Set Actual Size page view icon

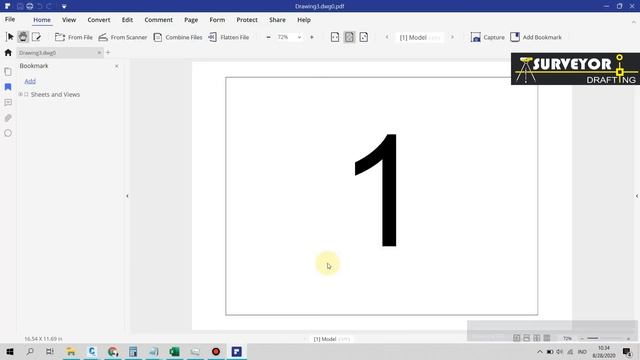[364, 37]
